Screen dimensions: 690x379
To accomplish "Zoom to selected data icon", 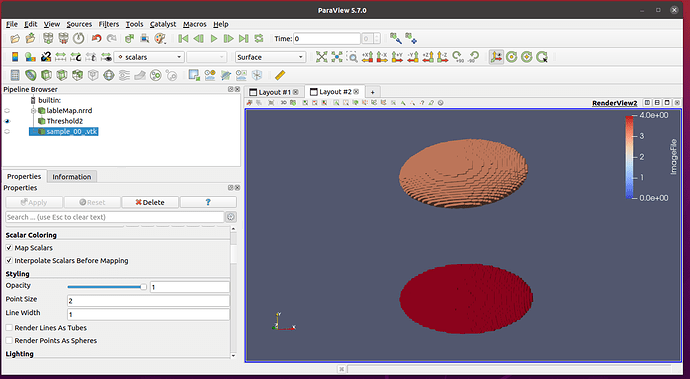I will tap(337, 57).
